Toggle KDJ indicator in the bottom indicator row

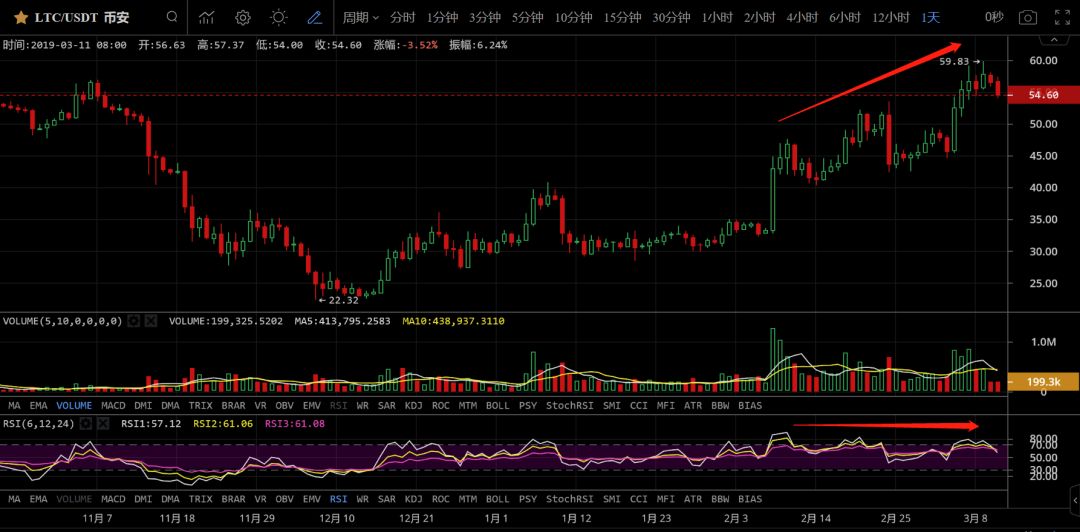point(413,498)
